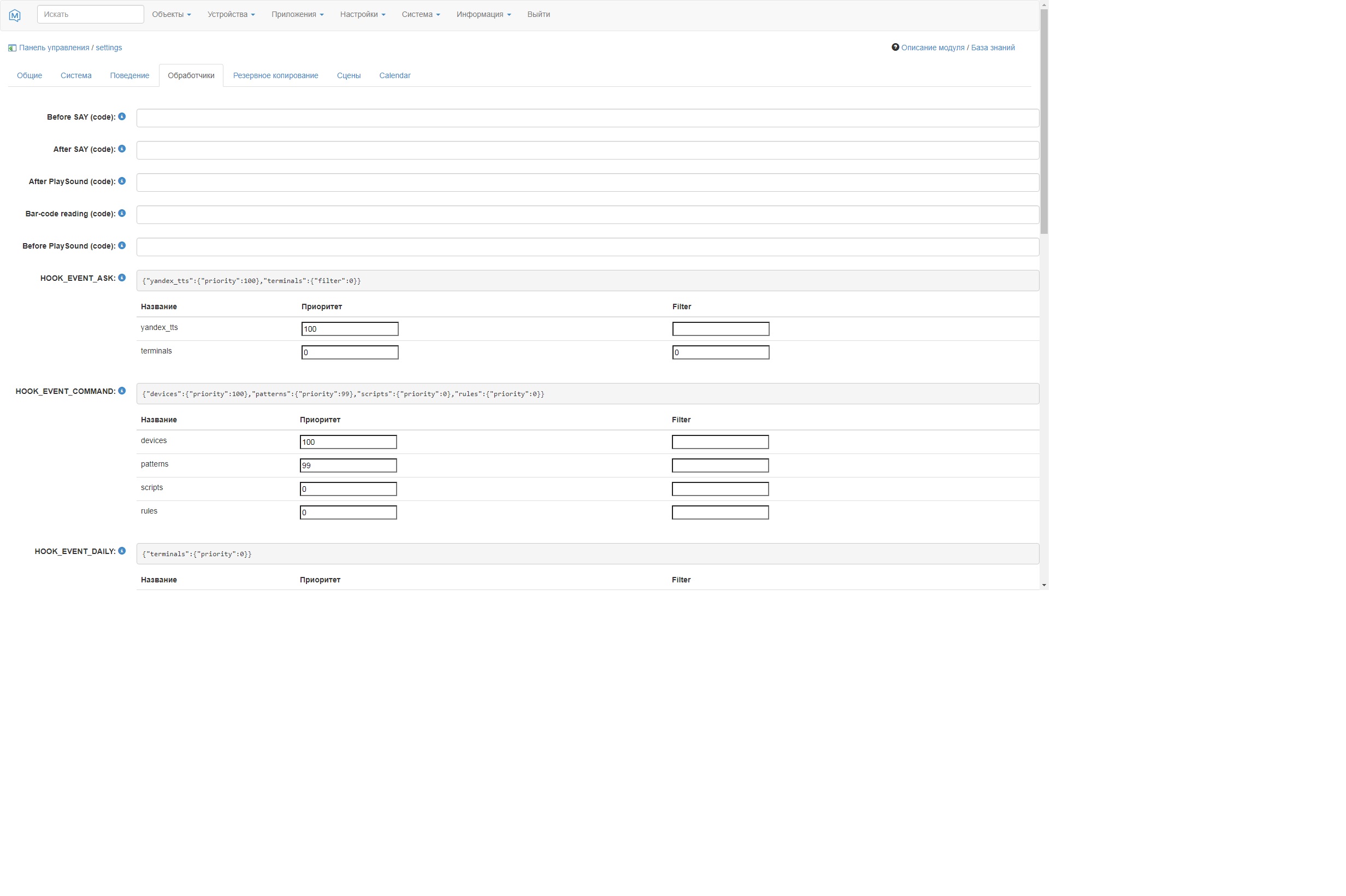
Task: Click the info icon beside HOOK_EVENT_ASK
Action: 122,277
